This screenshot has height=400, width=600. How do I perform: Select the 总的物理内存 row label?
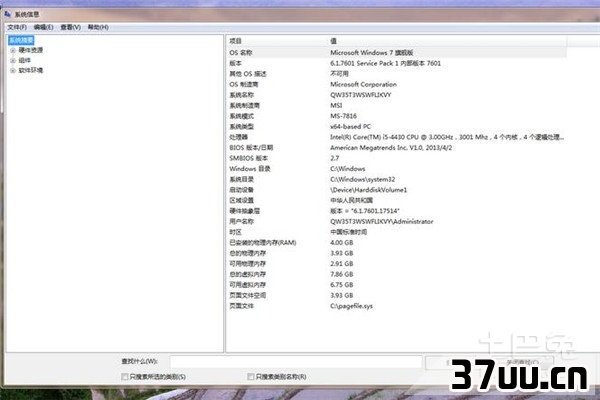[248, 253]
